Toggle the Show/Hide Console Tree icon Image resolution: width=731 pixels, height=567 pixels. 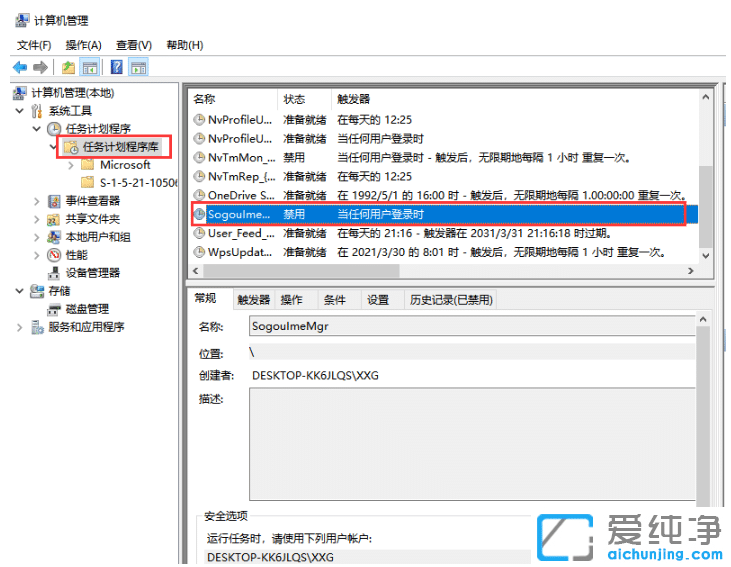90,68
